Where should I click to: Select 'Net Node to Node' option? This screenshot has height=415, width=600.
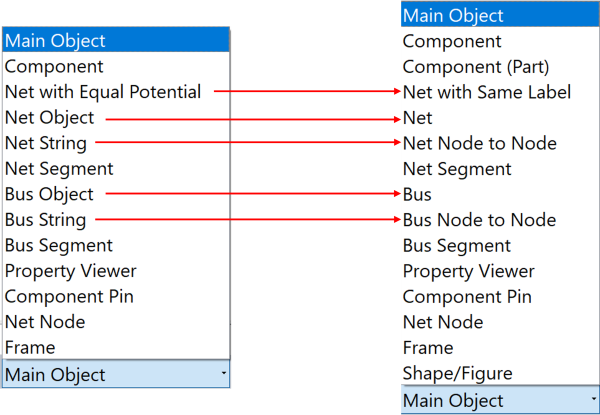point(480,143)
